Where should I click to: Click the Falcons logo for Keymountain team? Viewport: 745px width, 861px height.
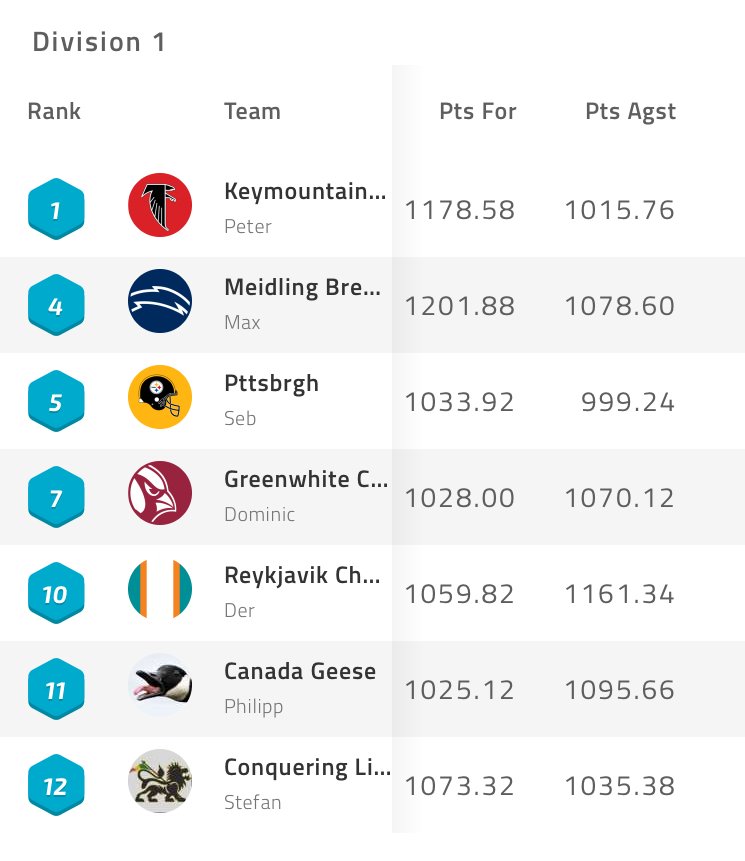(x=160, y=205)
